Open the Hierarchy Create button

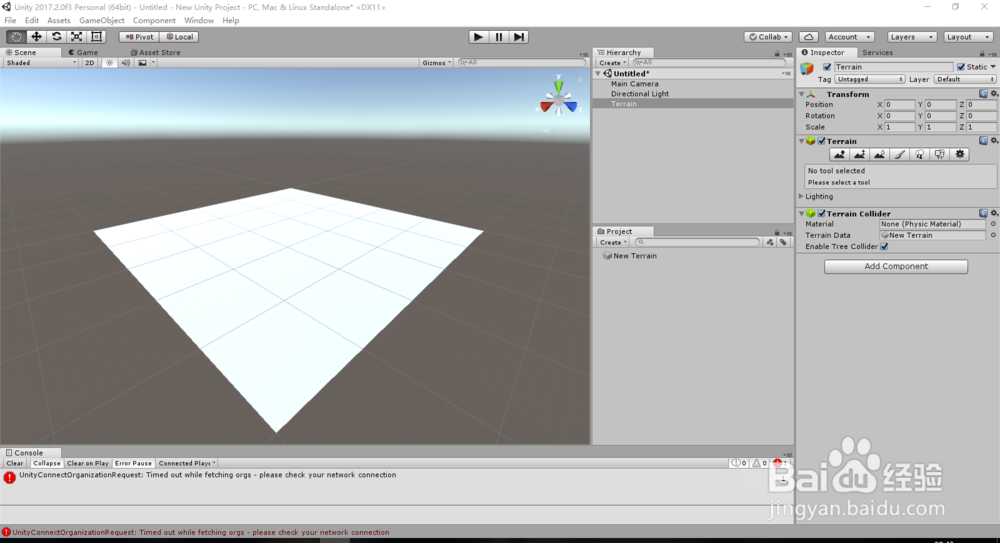tap(613, 63)
